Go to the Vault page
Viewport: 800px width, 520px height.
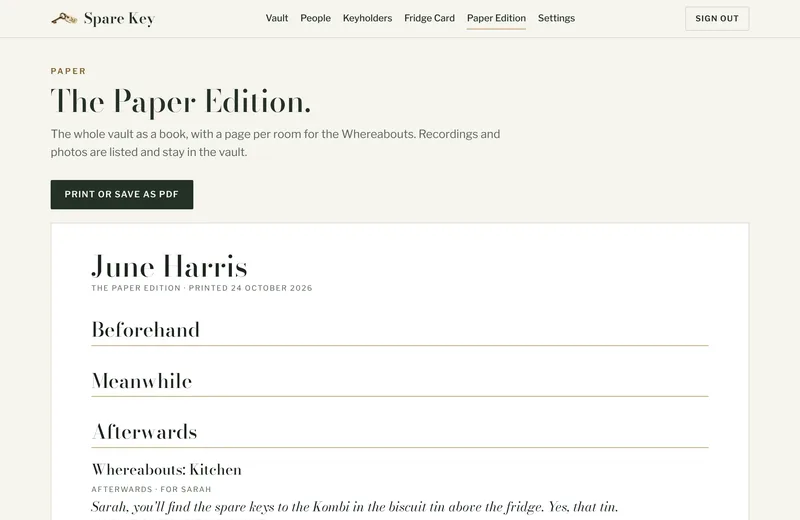coord(277,18)
